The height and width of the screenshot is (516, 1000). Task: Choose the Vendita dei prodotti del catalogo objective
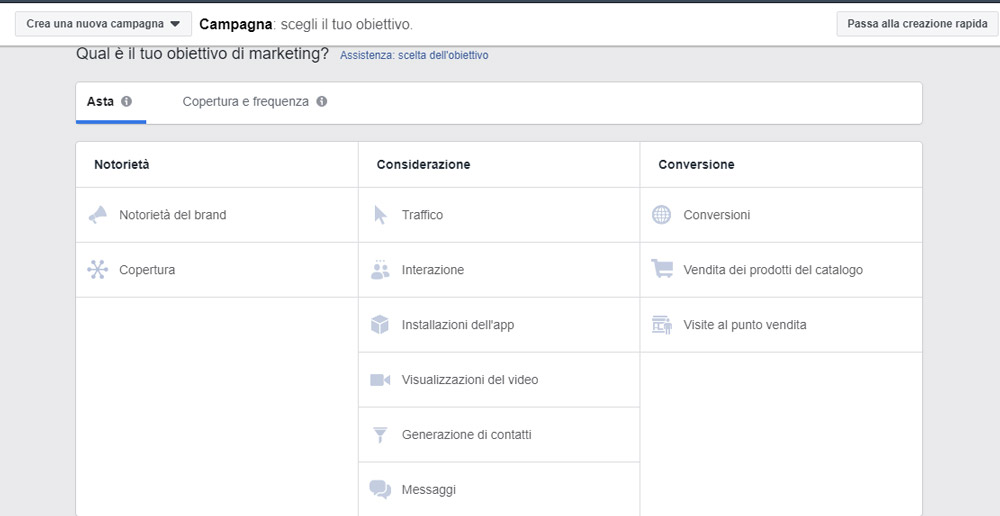point(772,270)
